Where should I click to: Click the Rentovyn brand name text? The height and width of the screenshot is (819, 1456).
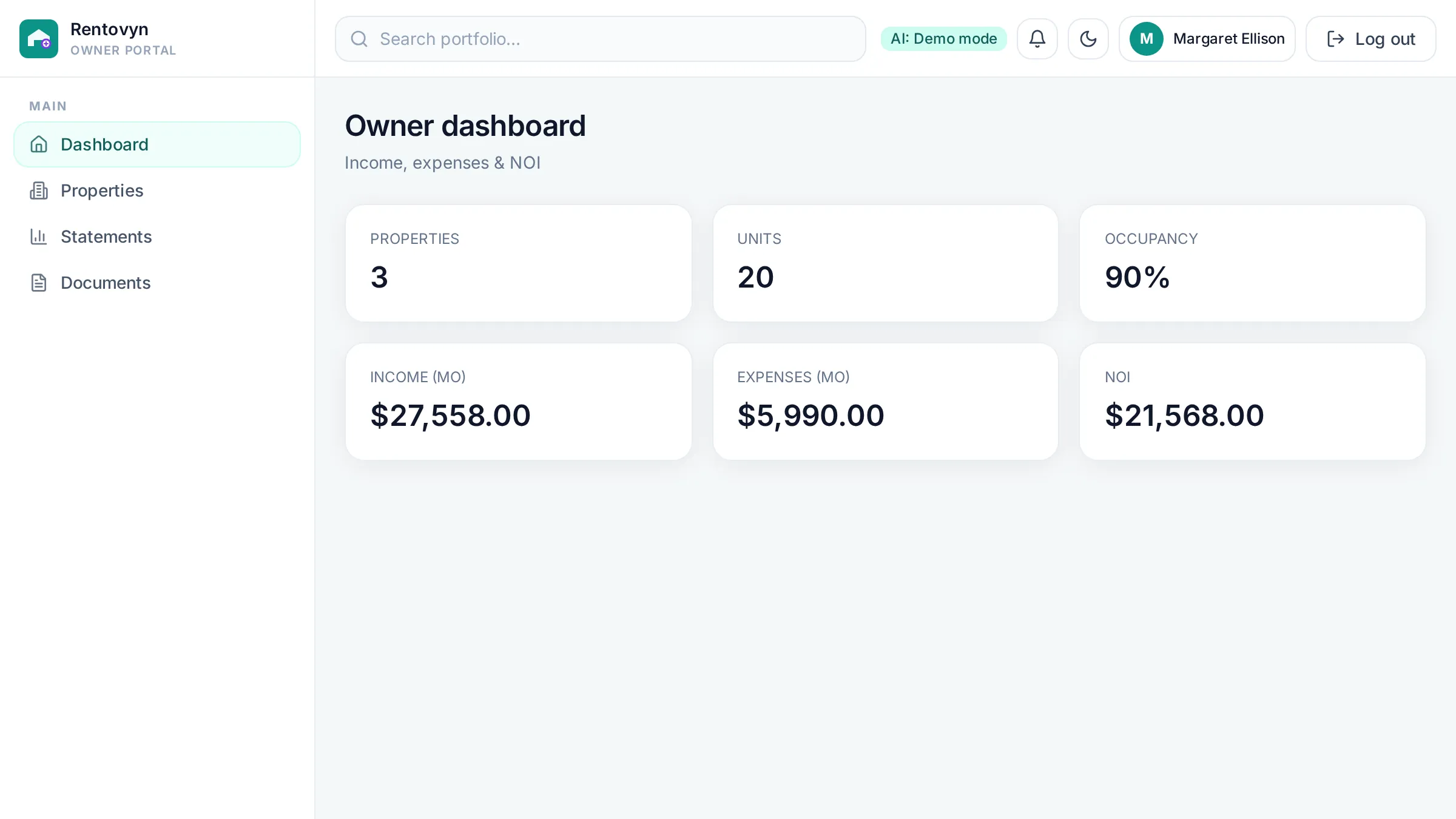109,29
